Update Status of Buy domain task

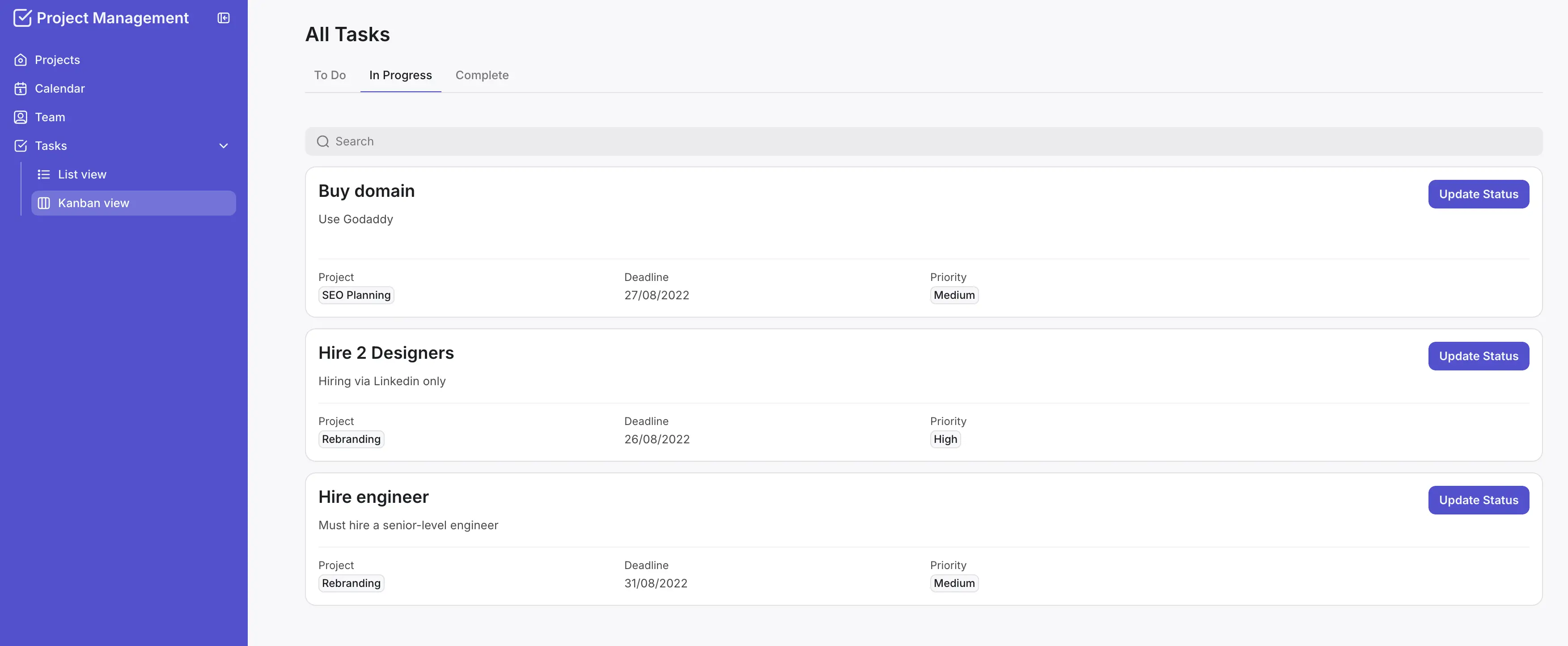[1478, 194]
